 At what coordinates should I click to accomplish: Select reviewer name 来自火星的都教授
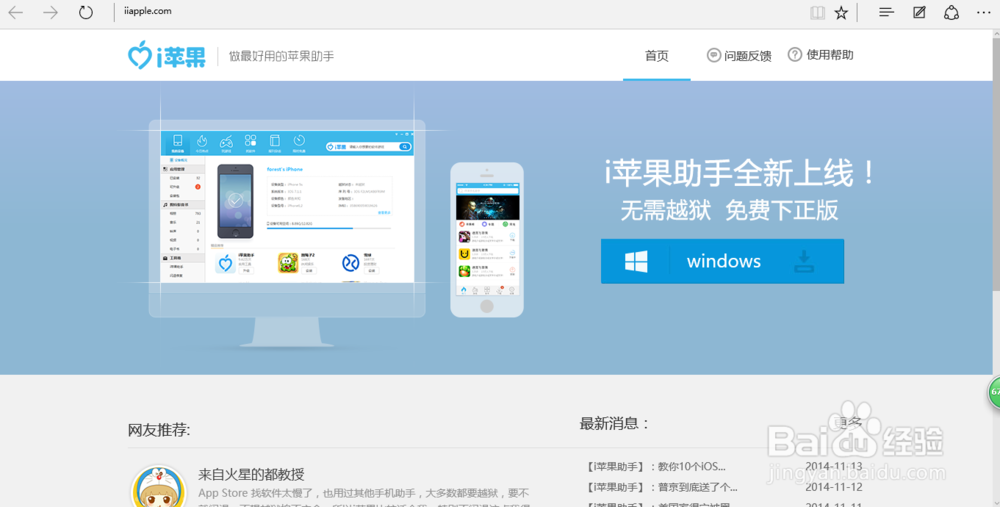[x=251, y=474]
